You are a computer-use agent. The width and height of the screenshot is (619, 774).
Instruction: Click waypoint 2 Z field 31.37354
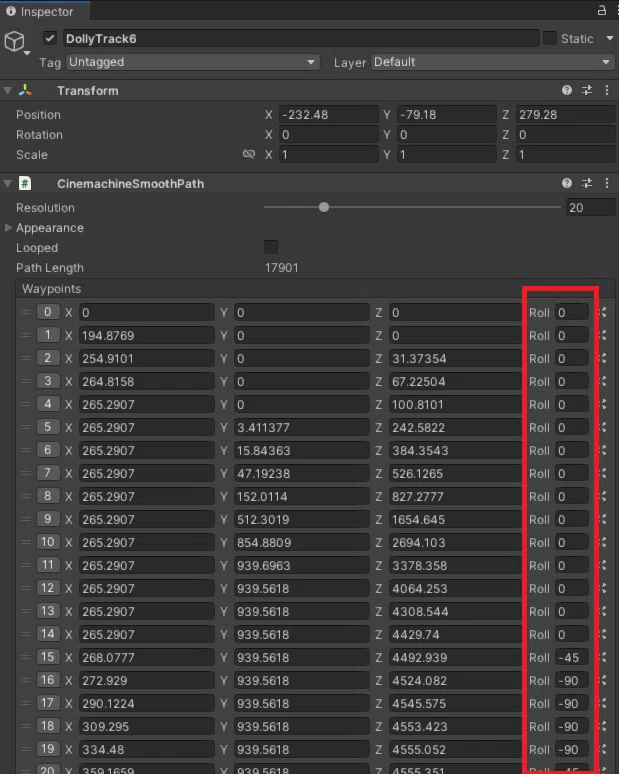click(x=455, y=358)
